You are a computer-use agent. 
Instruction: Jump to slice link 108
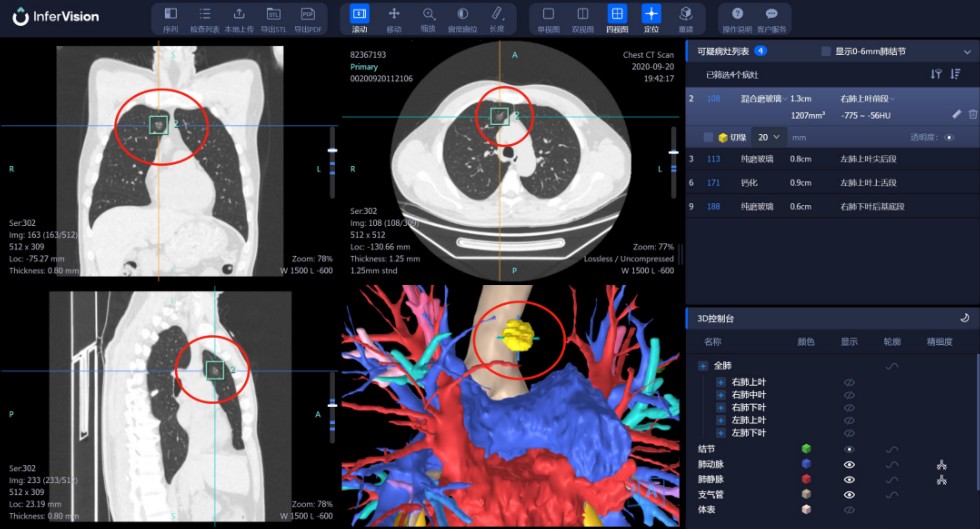713,99
